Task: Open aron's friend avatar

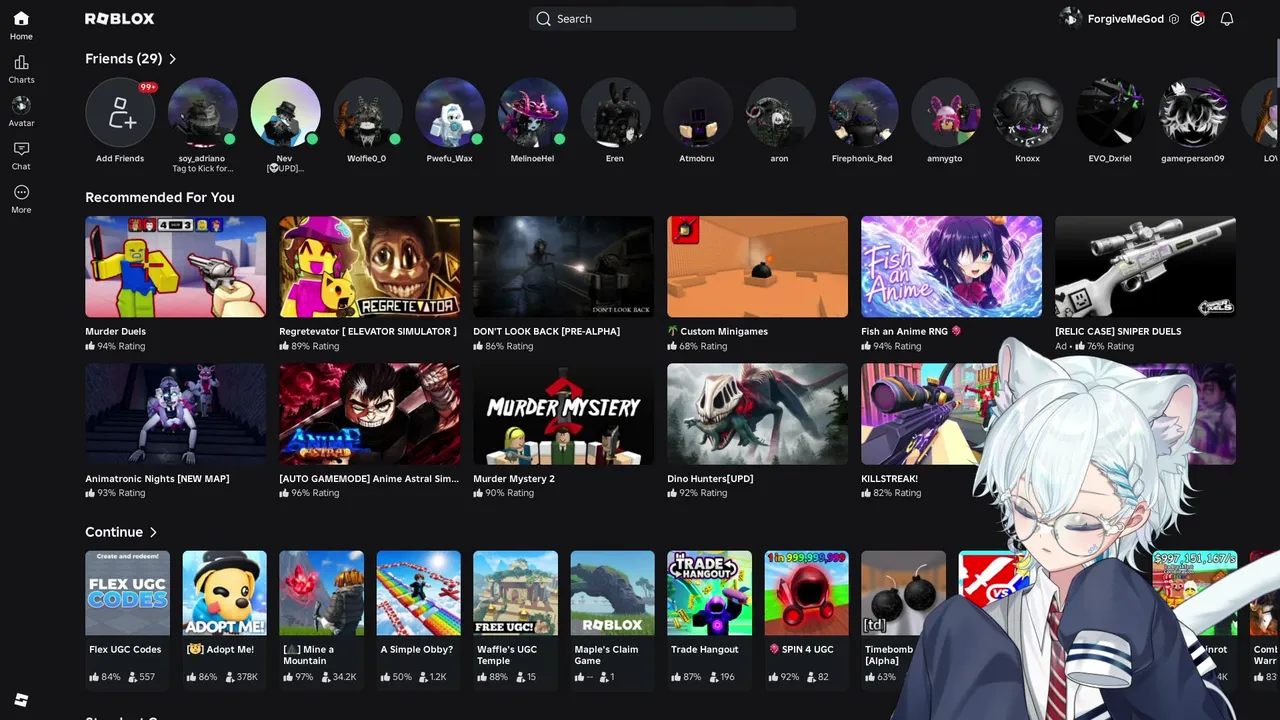Action: [x=780, y=113]
